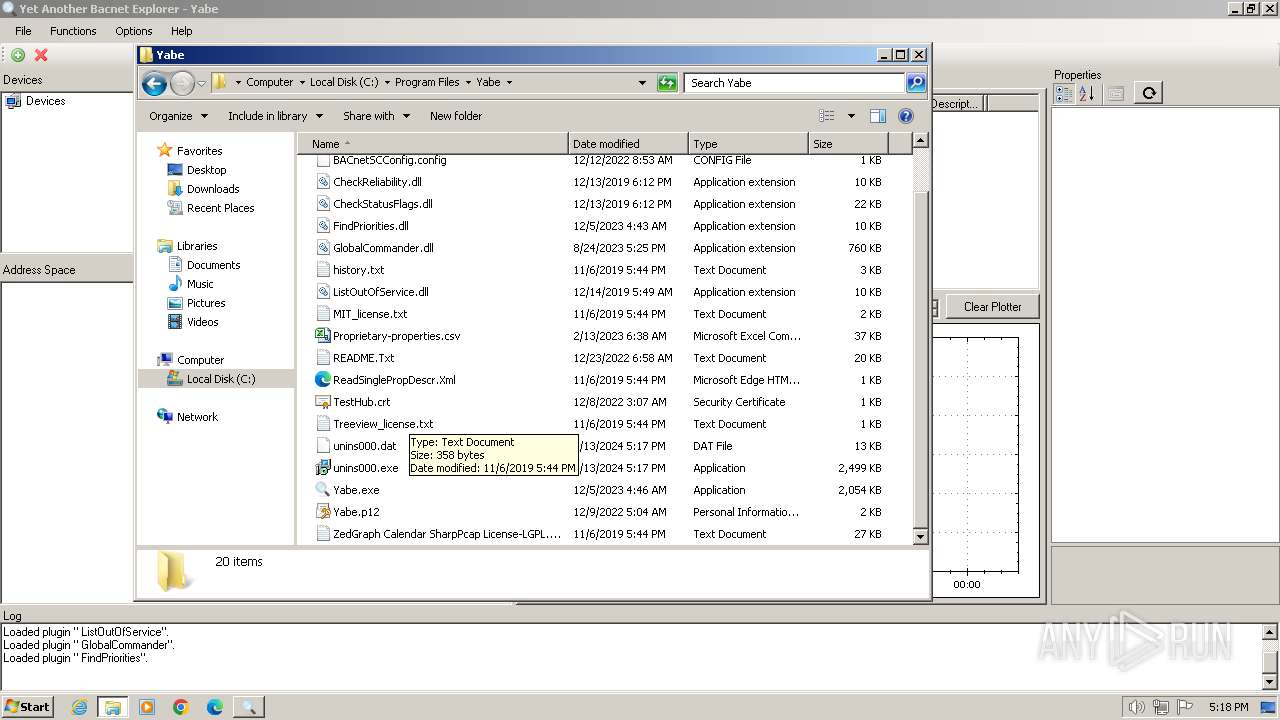Click the green Refresh icon next to address bar
Screen dimensions: 1280x720
coord(667,83)
